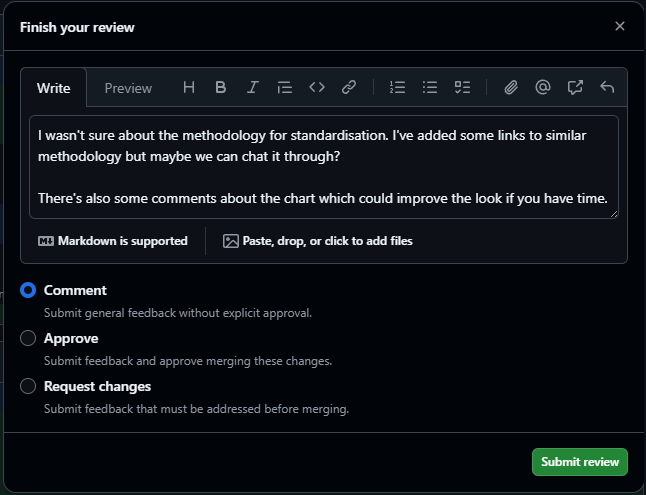
Task: Add a link using the link icon
Action: click(x=349, y=88)
